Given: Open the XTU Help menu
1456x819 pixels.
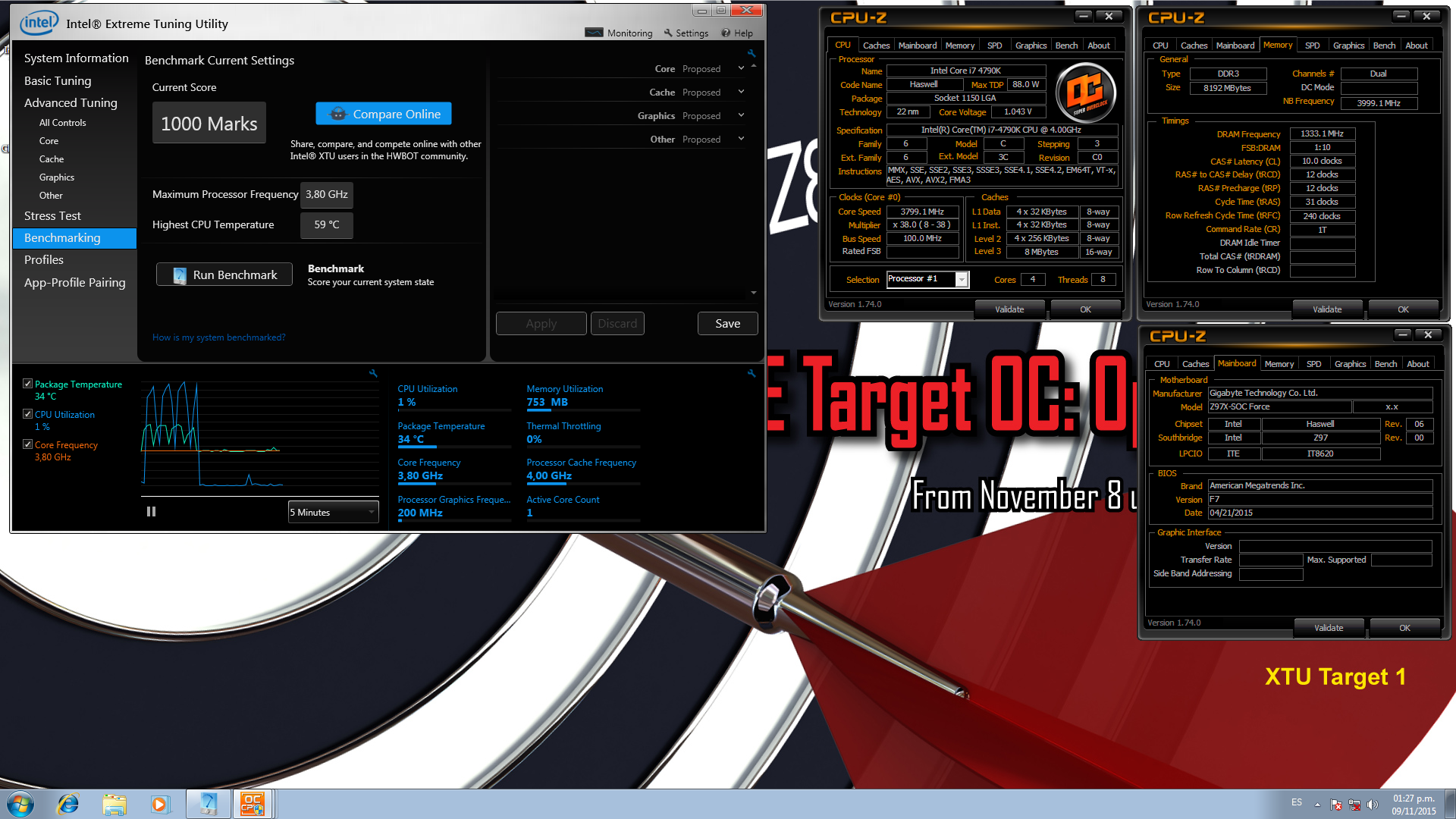Looking at the screenshot, I should point(737,33).
